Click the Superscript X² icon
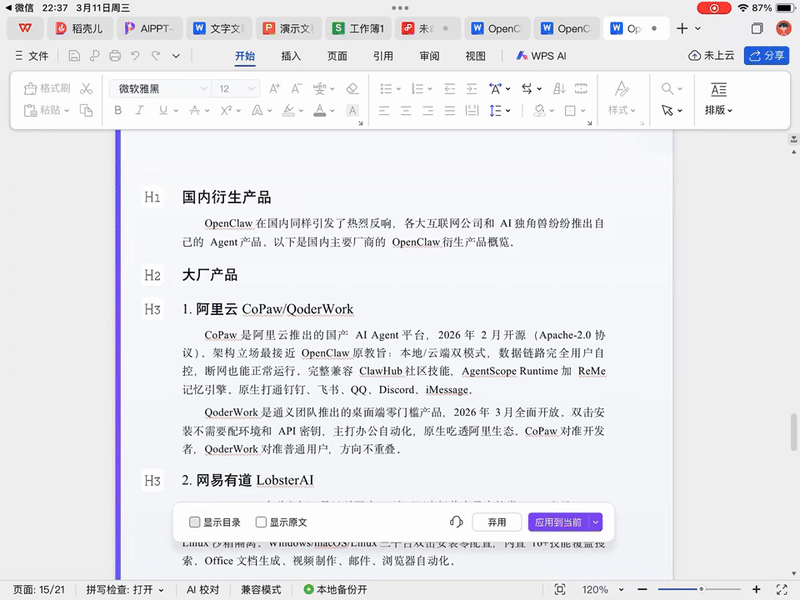The image size is (800, 600). pyautogui.click(x=226, y=110)
